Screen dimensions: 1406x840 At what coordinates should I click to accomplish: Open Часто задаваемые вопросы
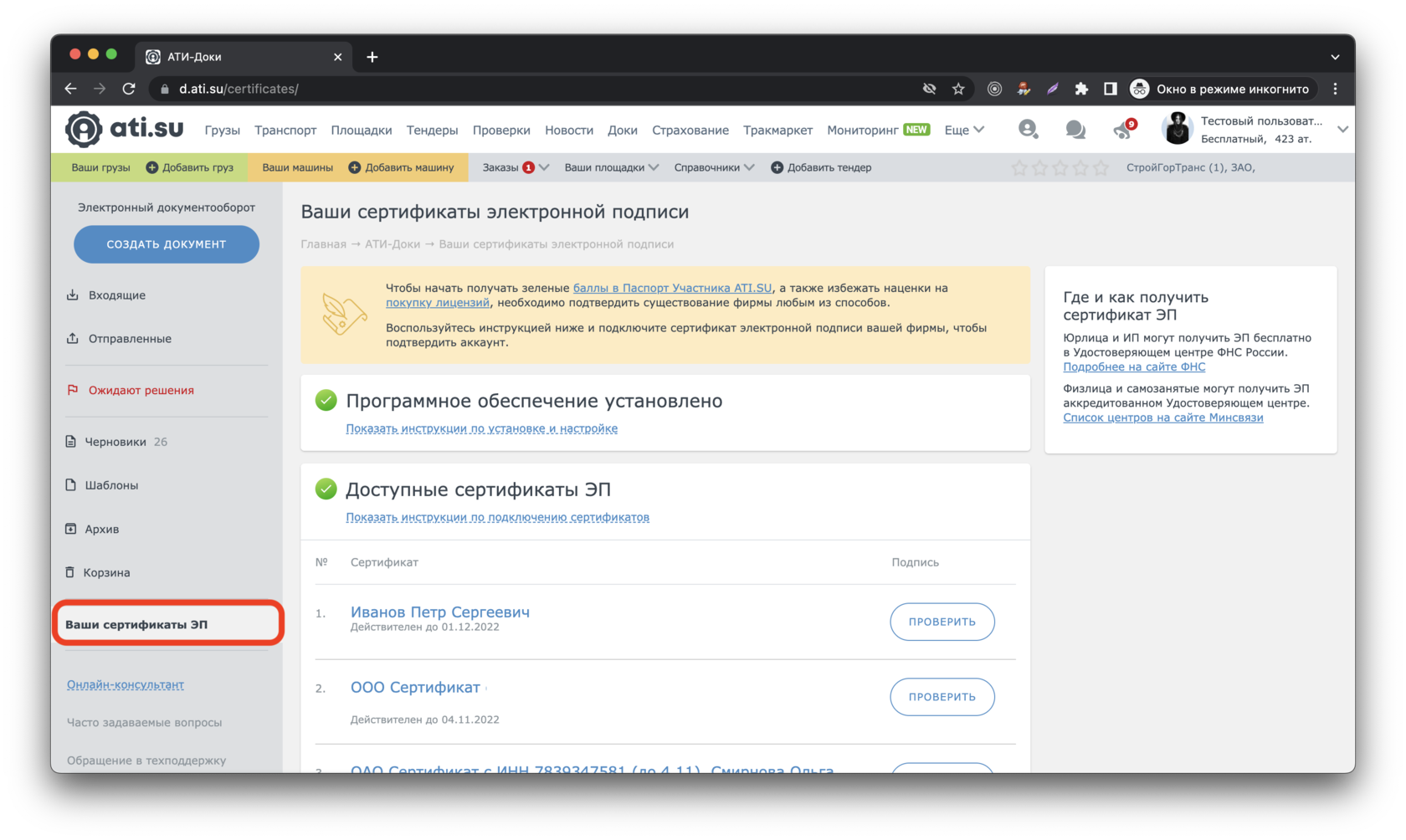145,722
